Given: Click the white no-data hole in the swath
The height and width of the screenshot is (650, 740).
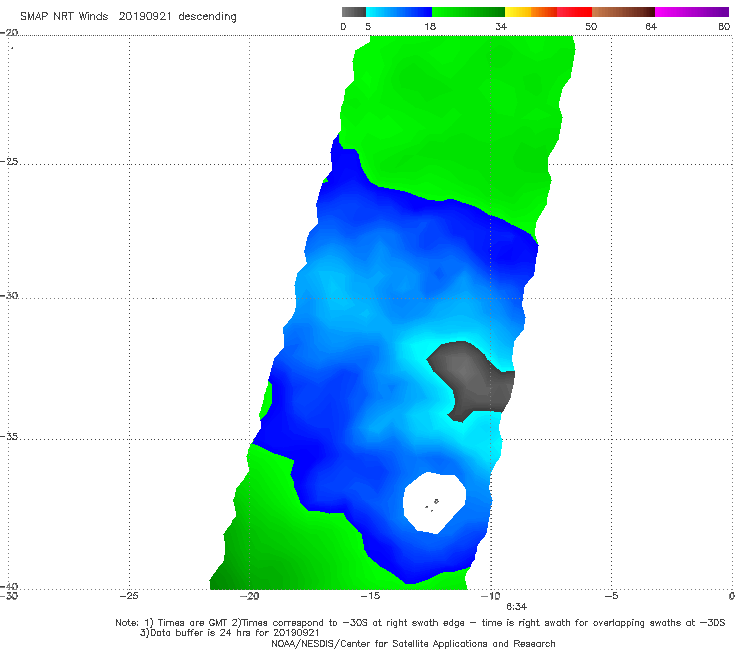Looking at the screenshot, I should [434, 503].
